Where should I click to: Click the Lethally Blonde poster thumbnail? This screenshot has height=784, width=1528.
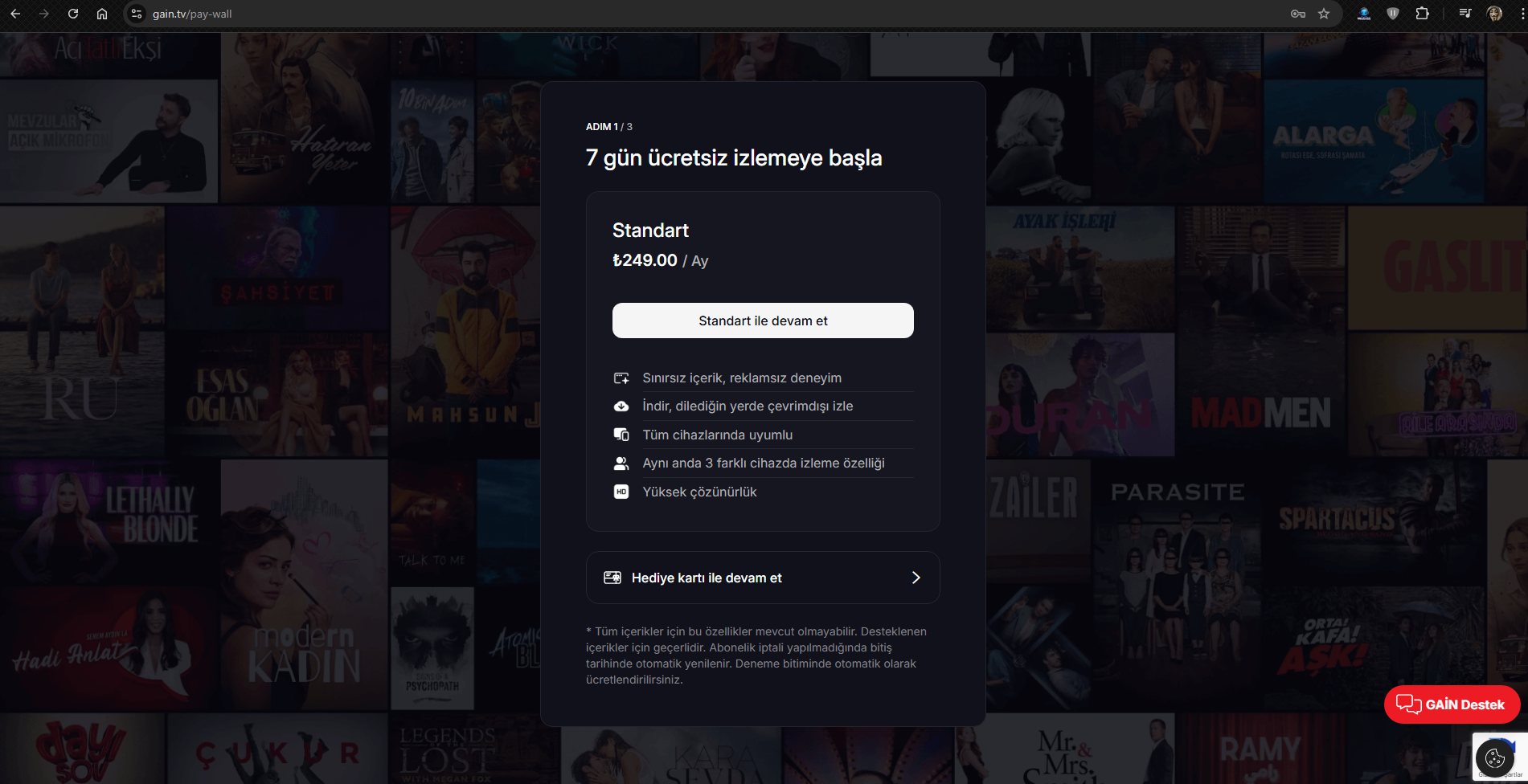pyautogui.click(x=109, y=522)
